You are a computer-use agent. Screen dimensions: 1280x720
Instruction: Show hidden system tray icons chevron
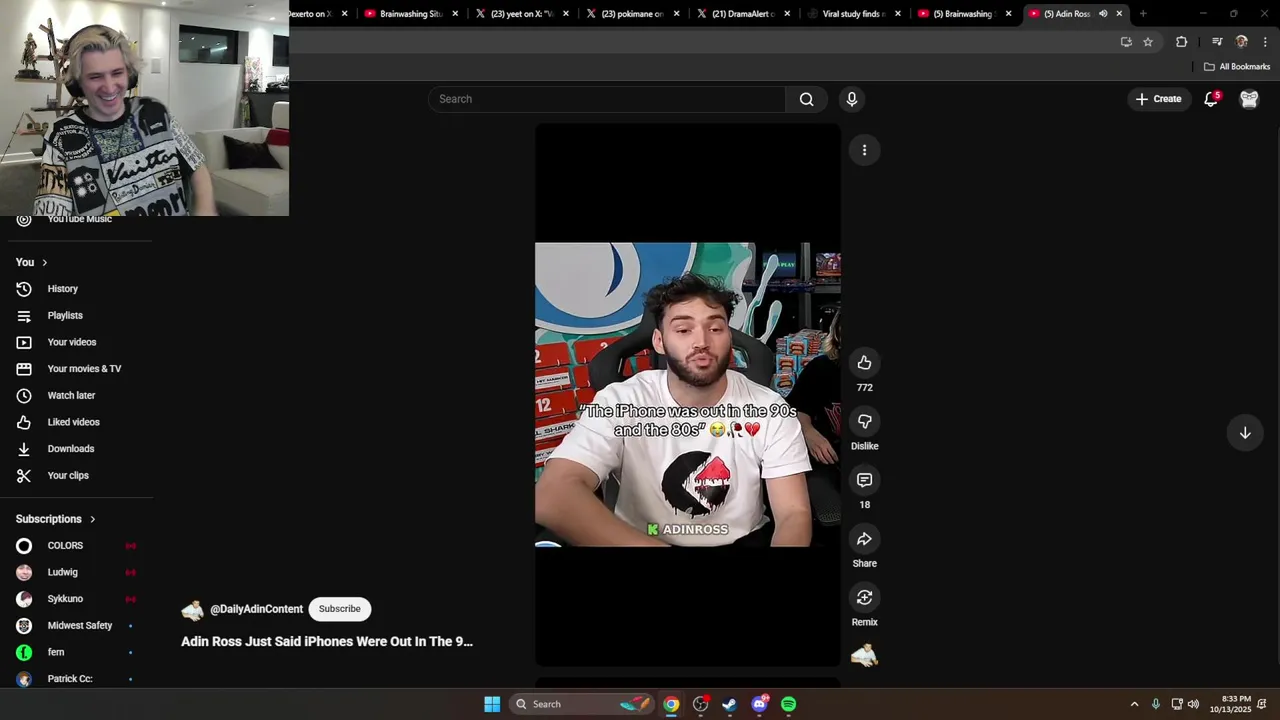(x=1134, y=704)
